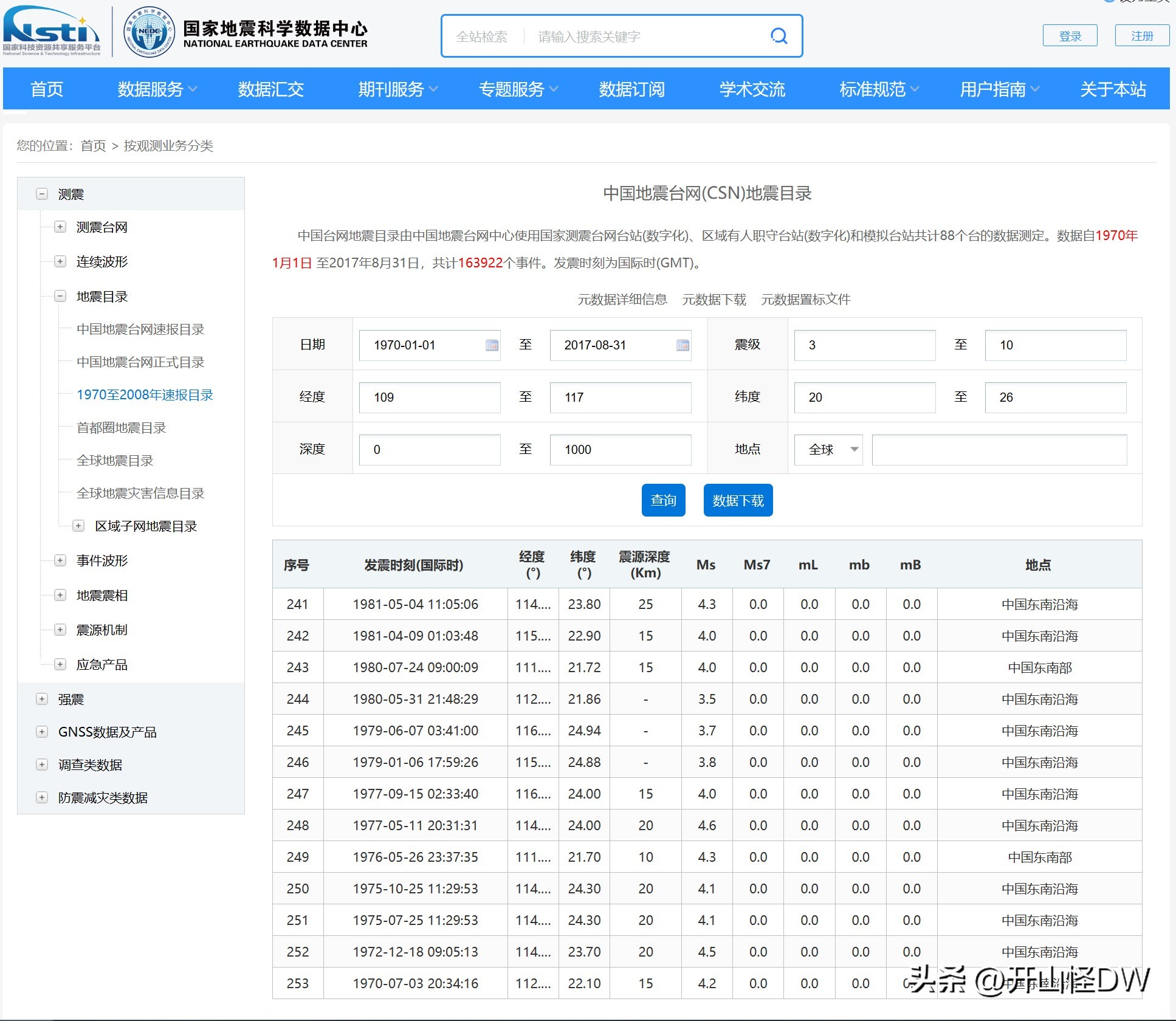Viewport: 1176px width, 1021px height.
Task: Click the search magnifier icon
Action: pyautogui.click(x=780, y=36)
